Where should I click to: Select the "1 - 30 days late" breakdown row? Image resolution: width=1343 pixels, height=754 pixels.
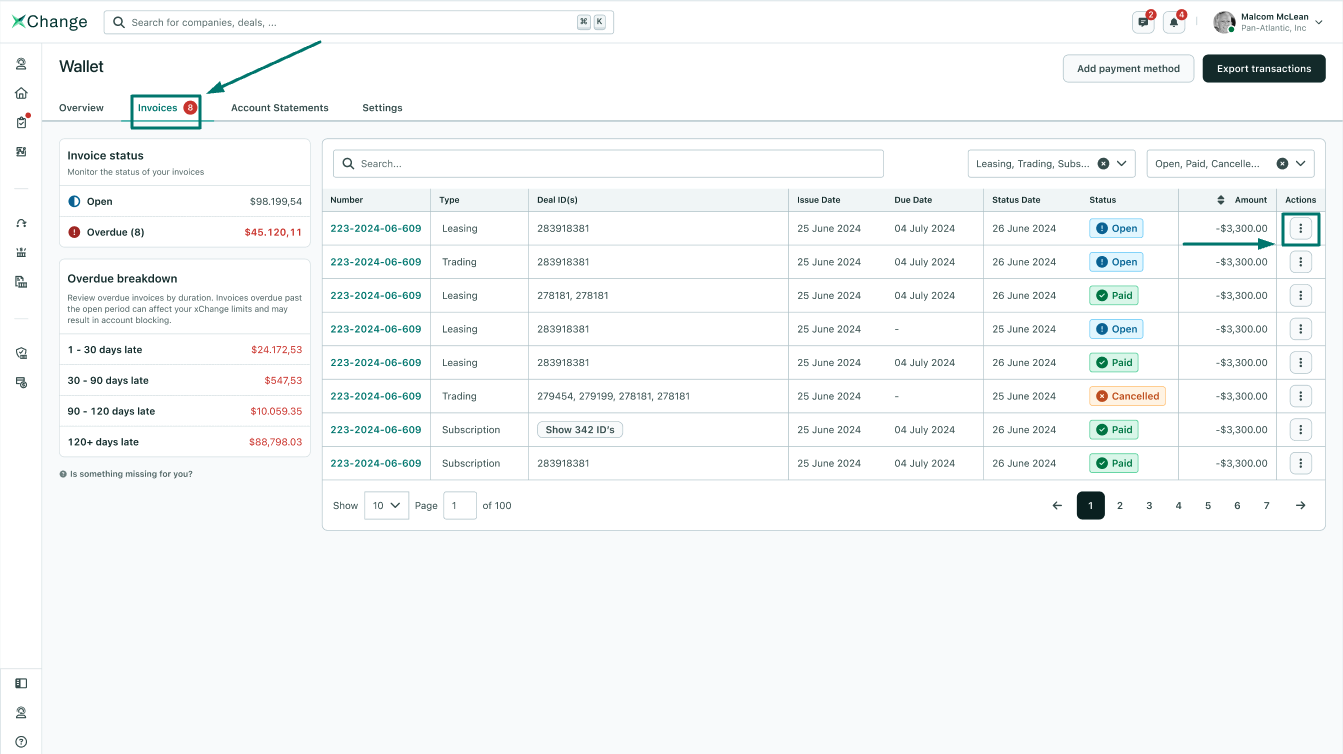185,350
